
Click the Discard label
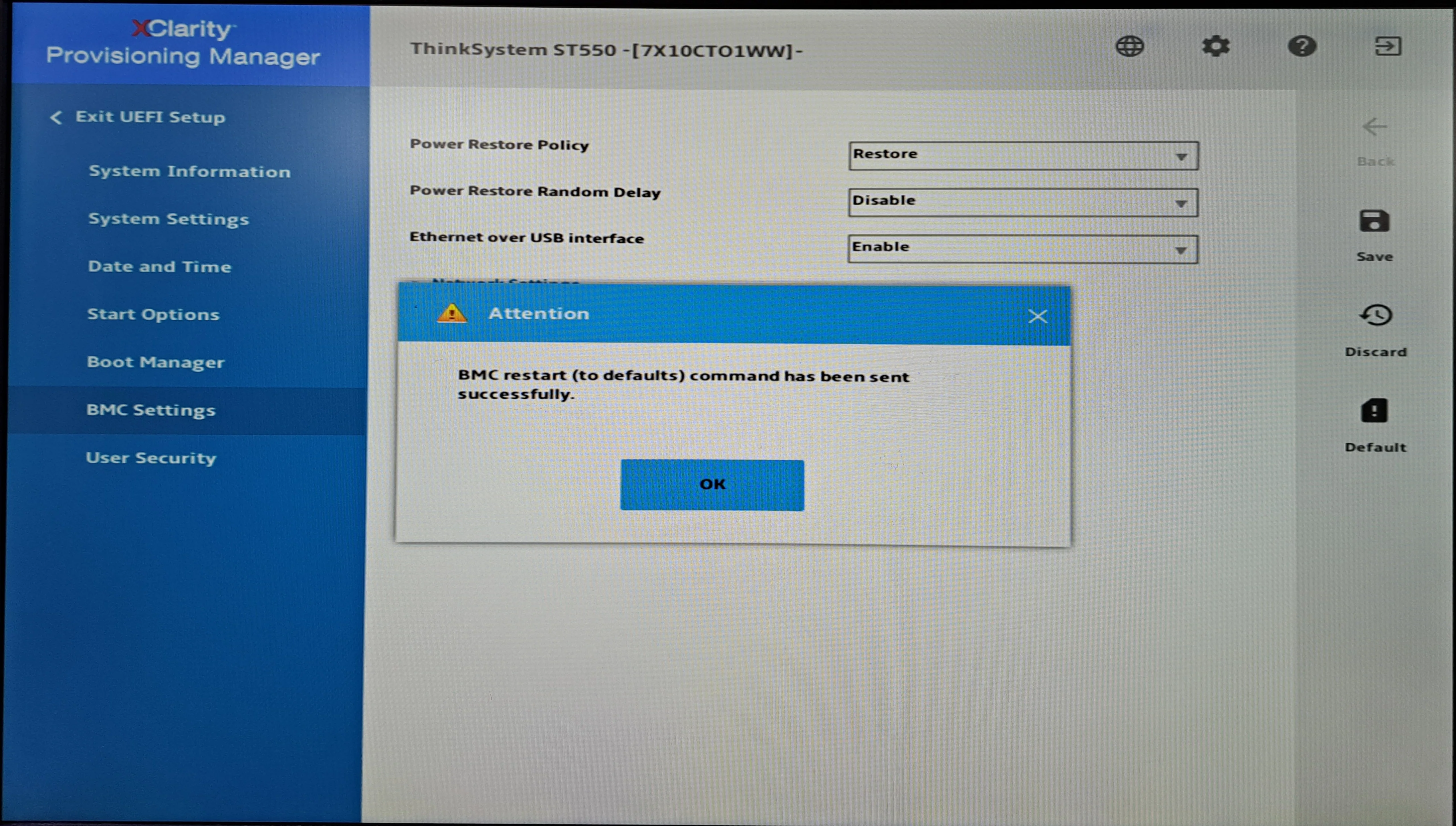[1375, 352]
